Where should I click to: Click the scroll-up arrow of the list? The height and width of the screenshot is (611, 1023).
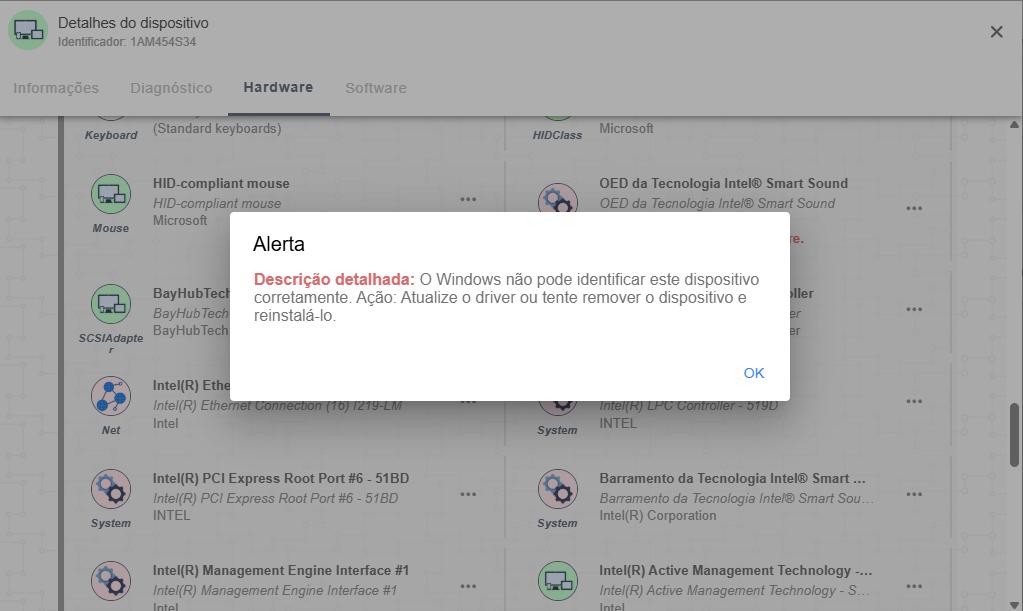click(x=1014, y=125)
